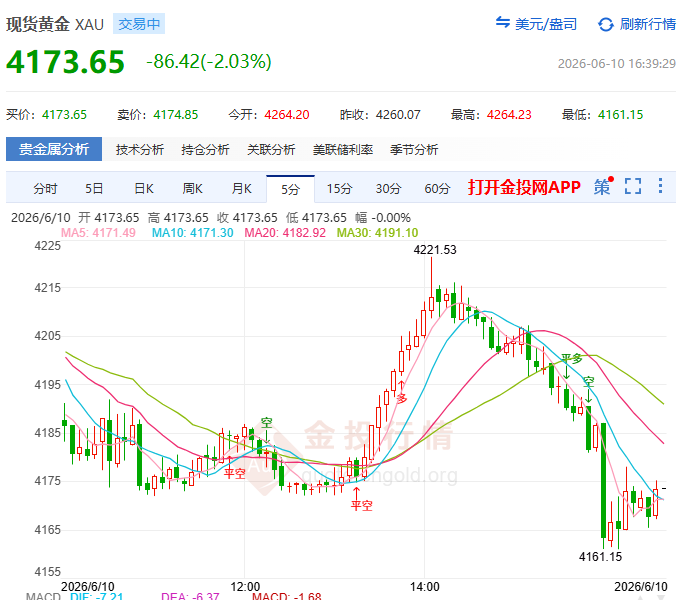Select the 30分 chart interval

coord(388,189)
